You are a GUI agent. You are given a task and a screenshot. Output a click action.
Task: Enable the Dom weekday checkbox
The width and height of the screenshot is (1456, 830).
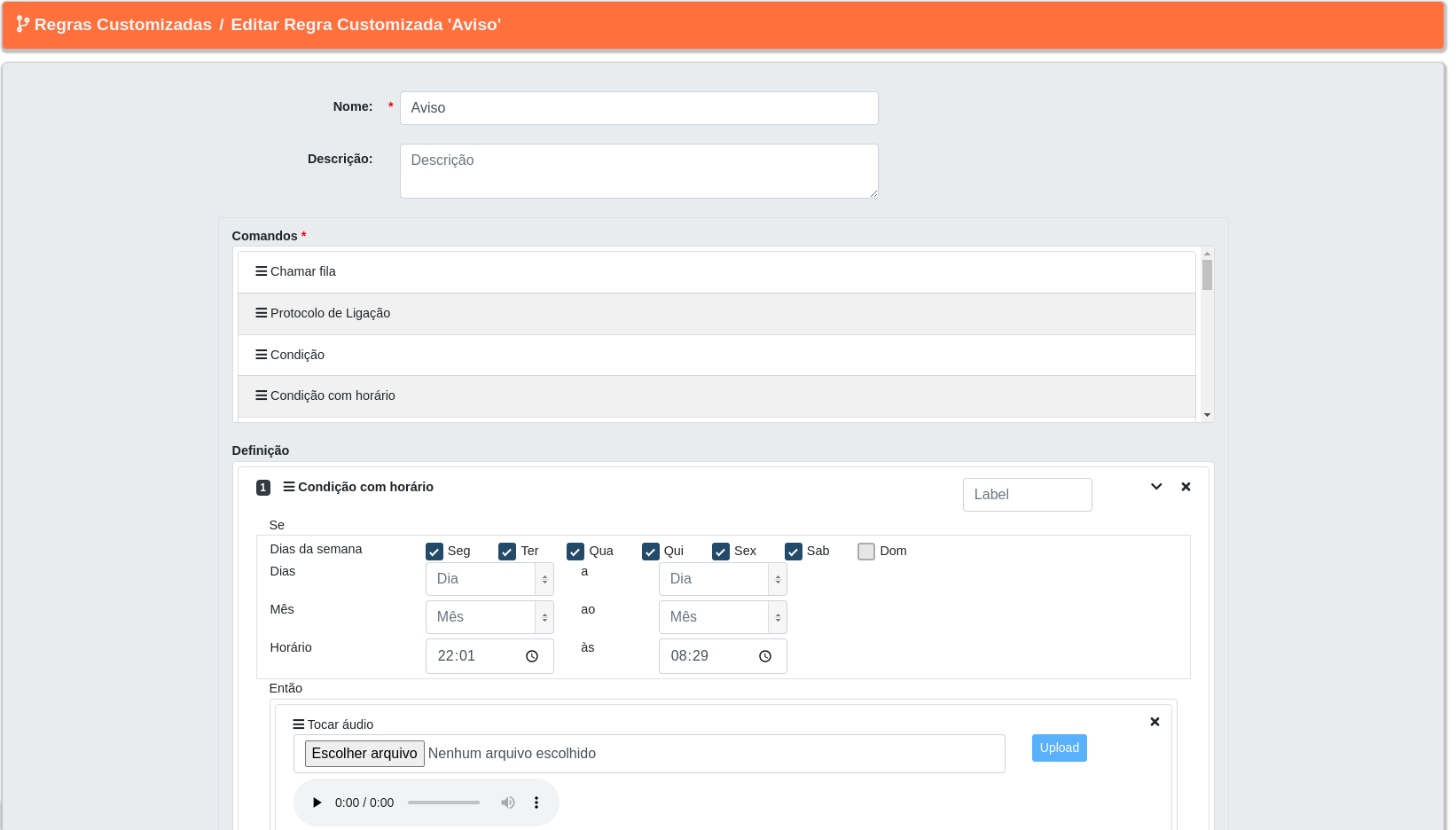tap(866, 552)
